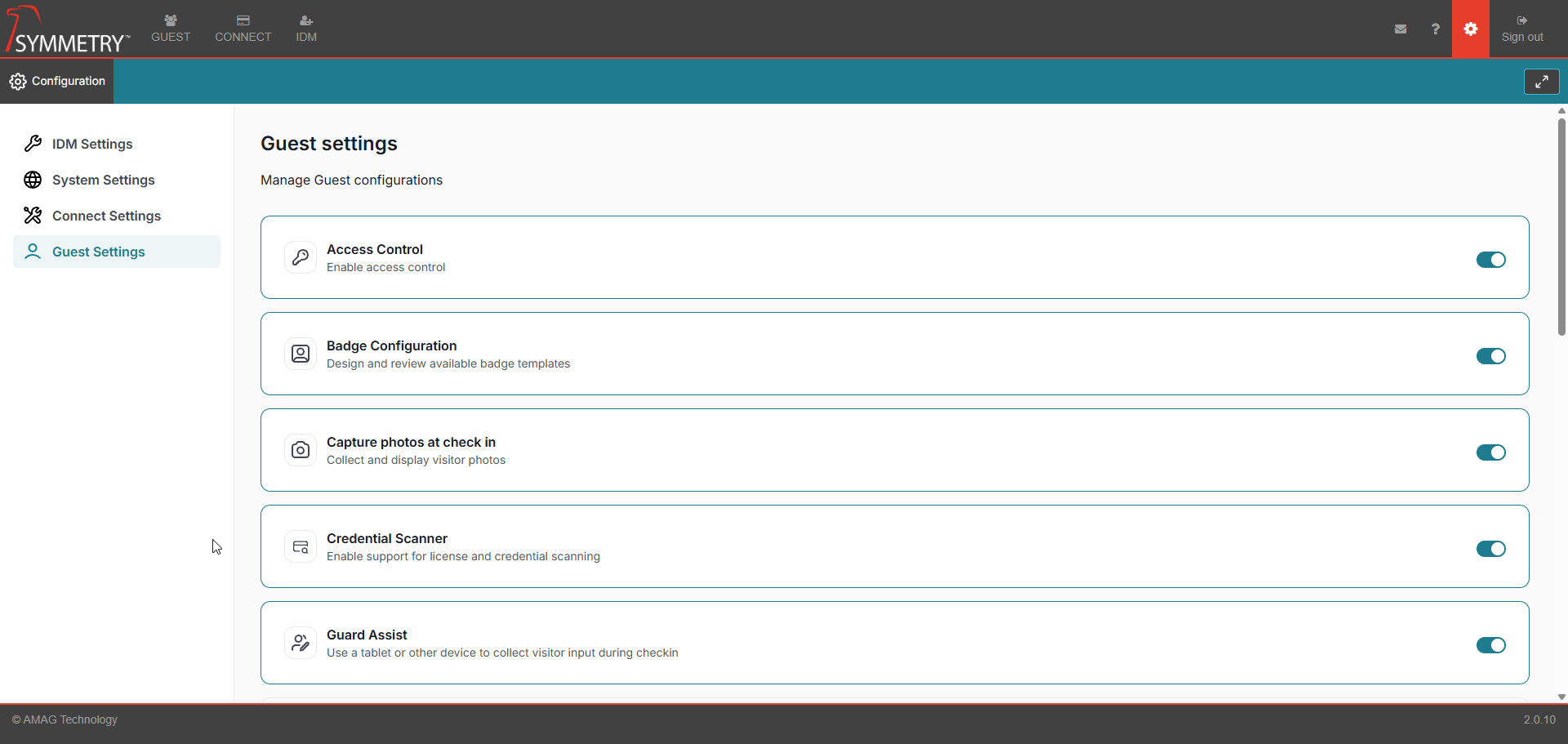Click the Access Control key icon
The image size is (1568, 744).
point(301,257)
